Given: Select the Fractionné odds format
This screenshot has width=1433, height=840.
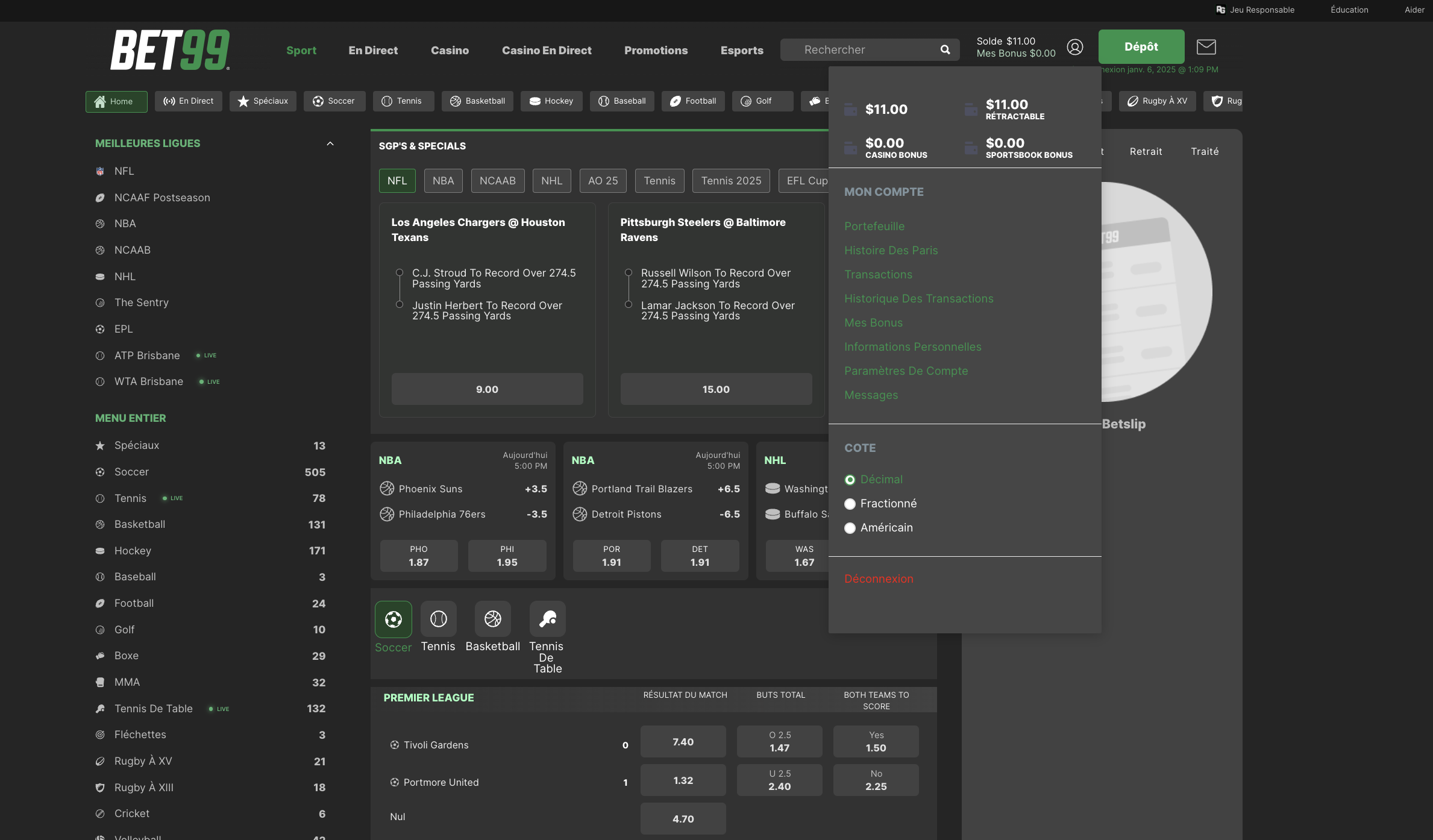Looking at the screenshot, I should pyautogui.click(x=880, y=504).
